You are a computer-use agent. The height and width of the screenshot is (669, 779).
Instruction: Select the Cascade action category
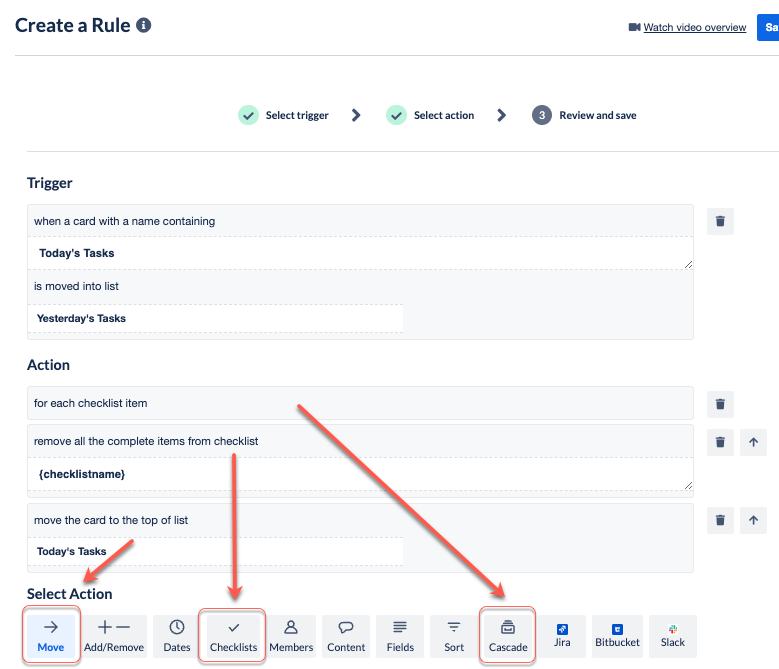point(508,636)
